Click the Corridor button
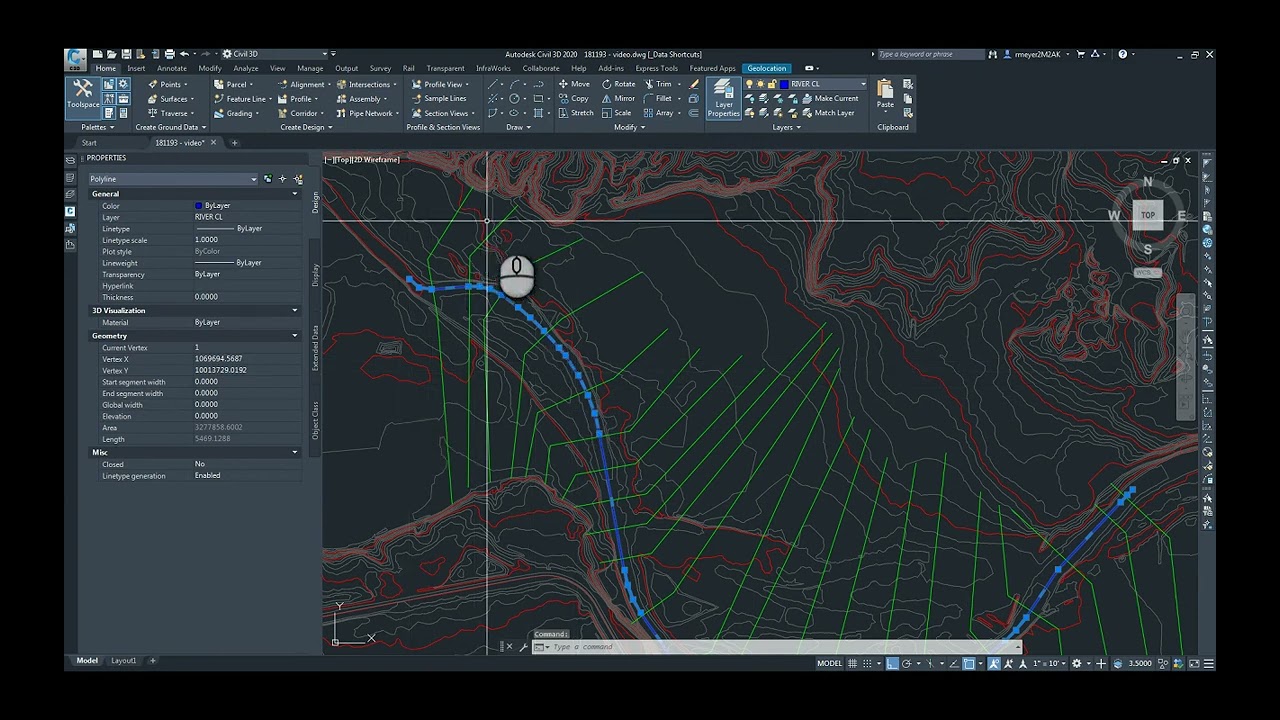Image resolution: width=1280 pixels, height=720 pixels. 300,113
